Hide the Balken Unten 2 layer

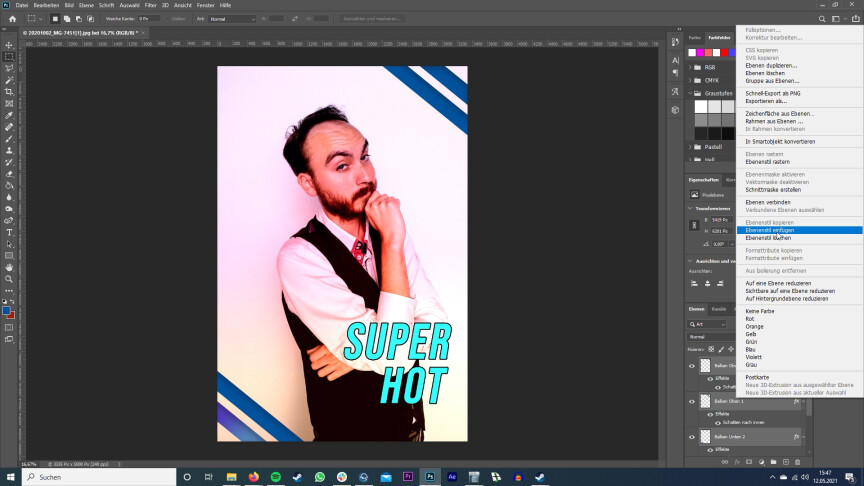tap(691, 437)
